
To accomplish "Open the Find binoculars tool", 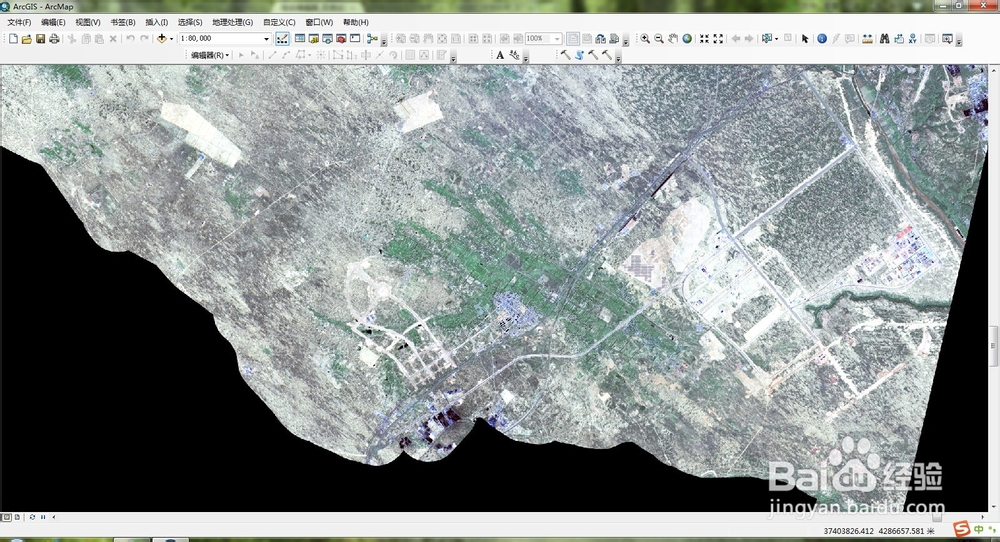I will pos(885,39).
